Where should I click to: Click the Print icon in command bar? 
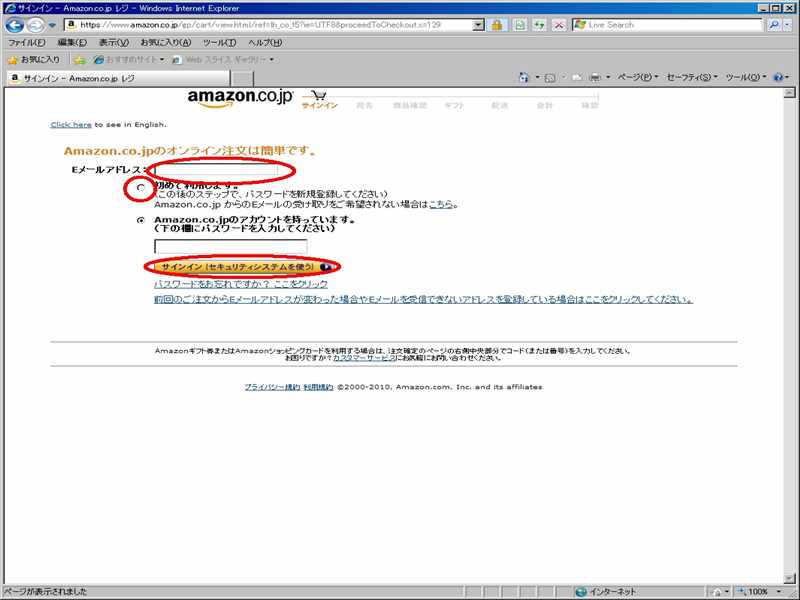(594, 78)
